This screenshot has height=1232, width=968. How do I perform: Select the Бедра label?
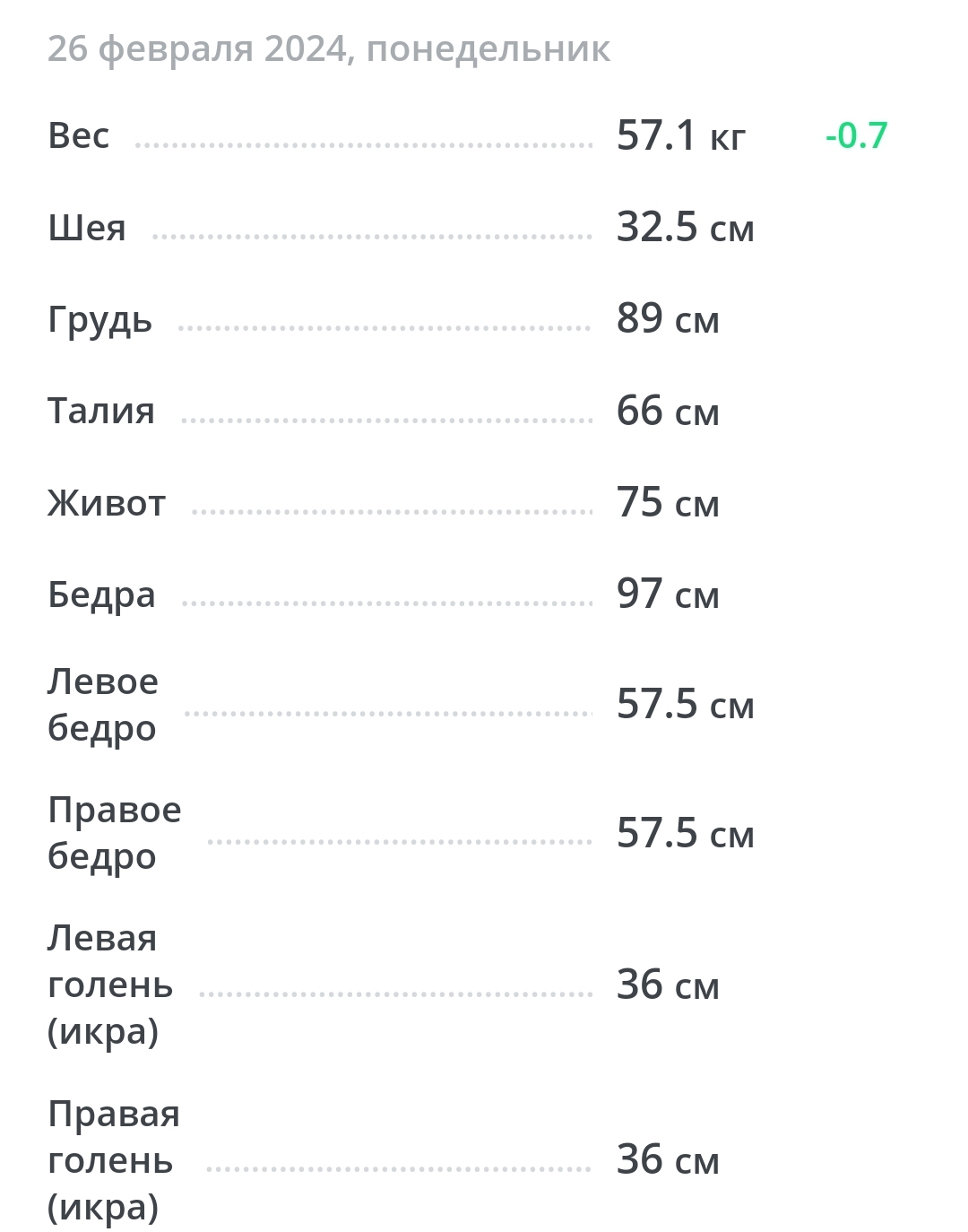tap(101, 595)
